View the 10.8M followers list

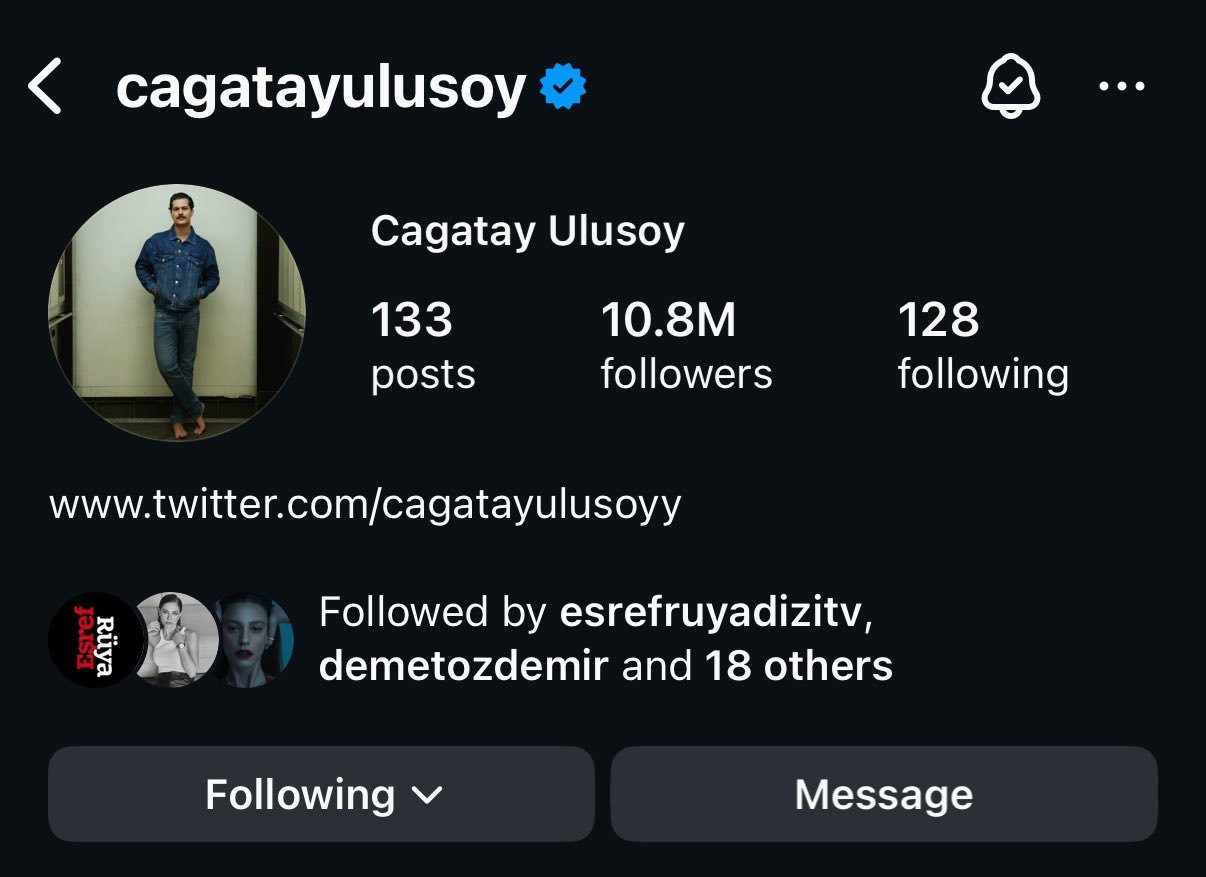(686, 346)
